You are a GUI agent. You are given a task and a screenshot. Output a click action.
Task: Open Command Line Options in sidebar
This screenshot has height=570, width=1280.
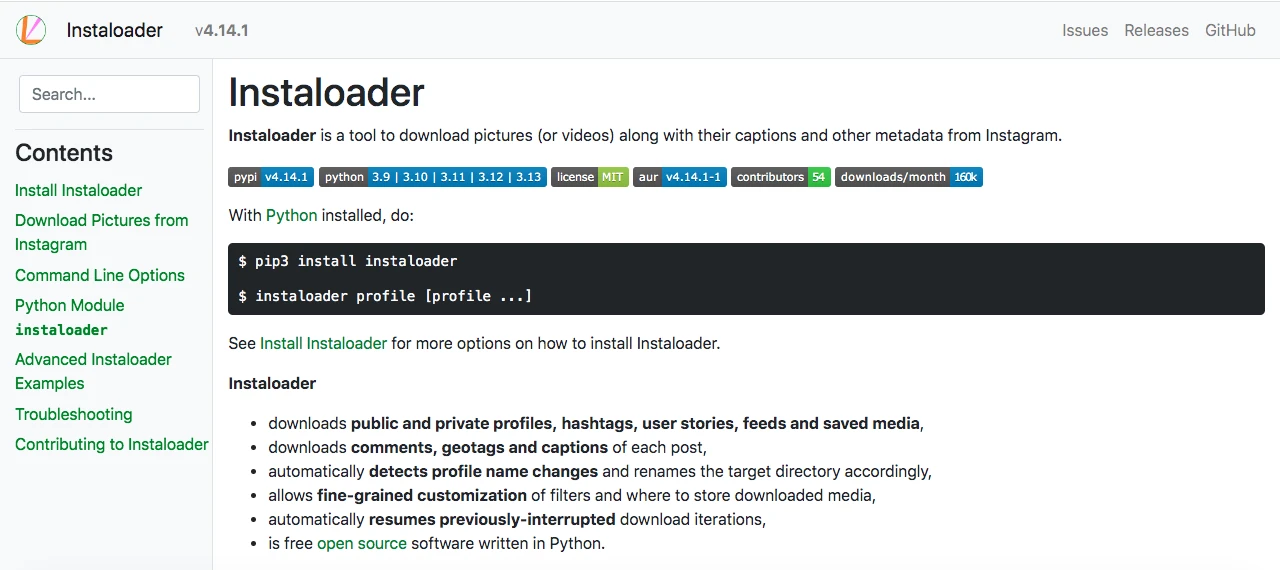[x=100, y=275]
